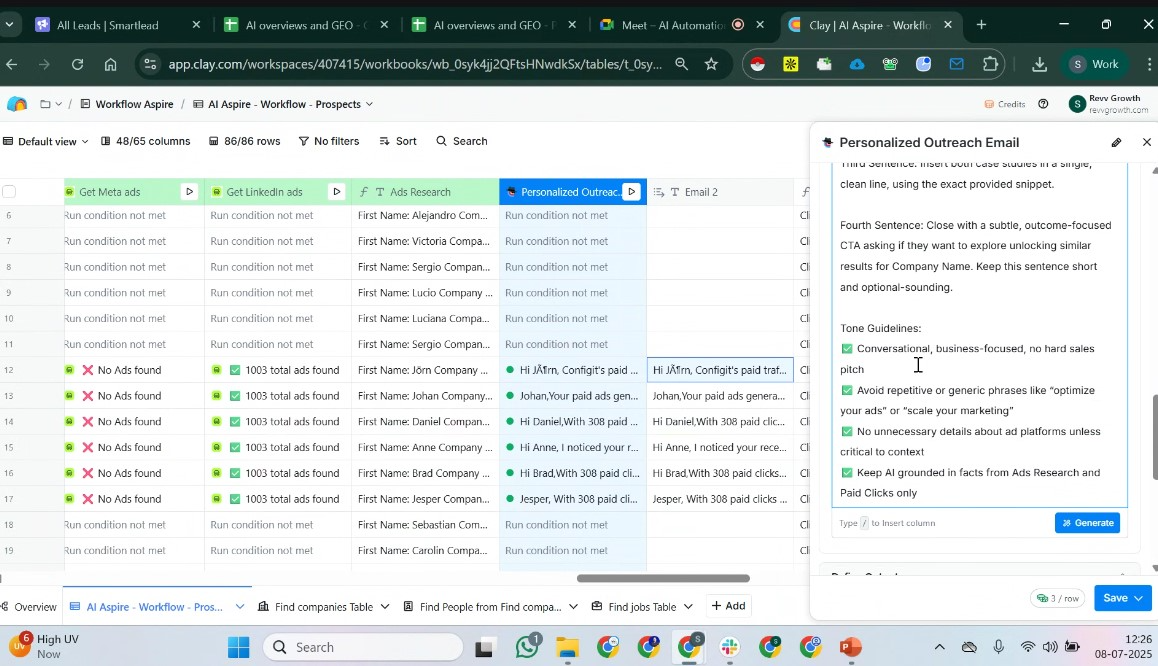Open the browser extensions puzzle icon
1158x666 pixels.
point(990,64)
